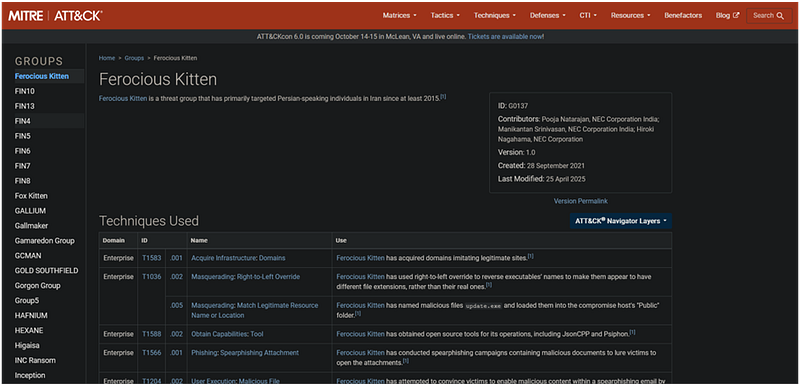Open GALLIUM group page
800x386 pixels.
click(31, 211)
